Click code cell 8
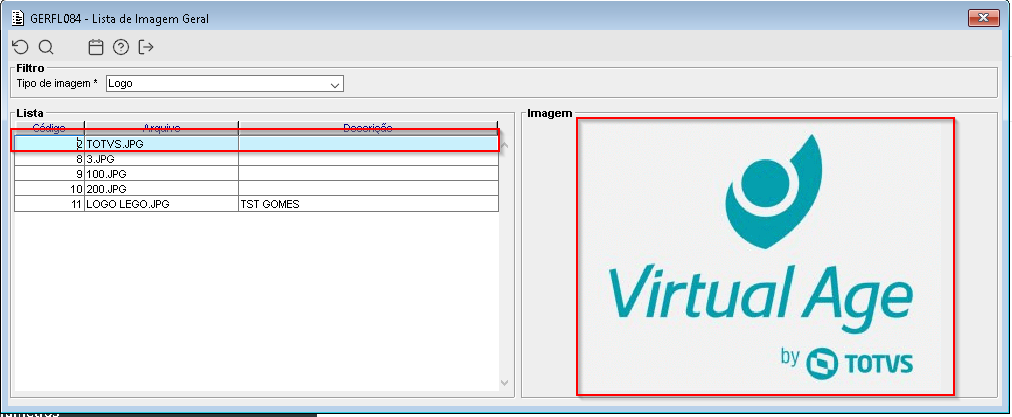1012x417 pixels. 50,159
